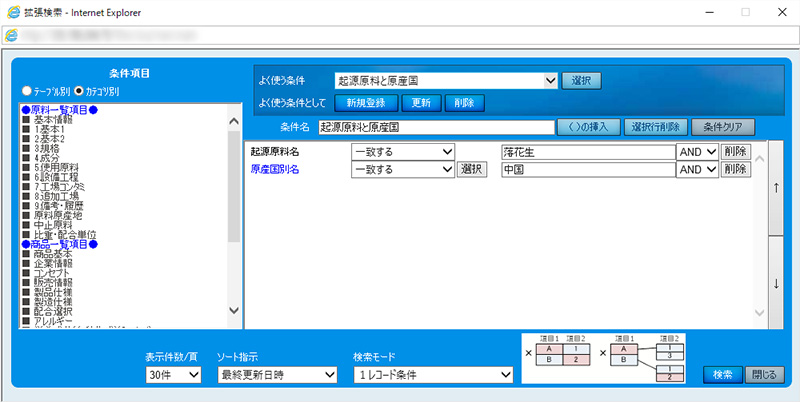Select the one-to-many record join diagram
The height and width of the screenshot is (402, 800).
[650, 358]
